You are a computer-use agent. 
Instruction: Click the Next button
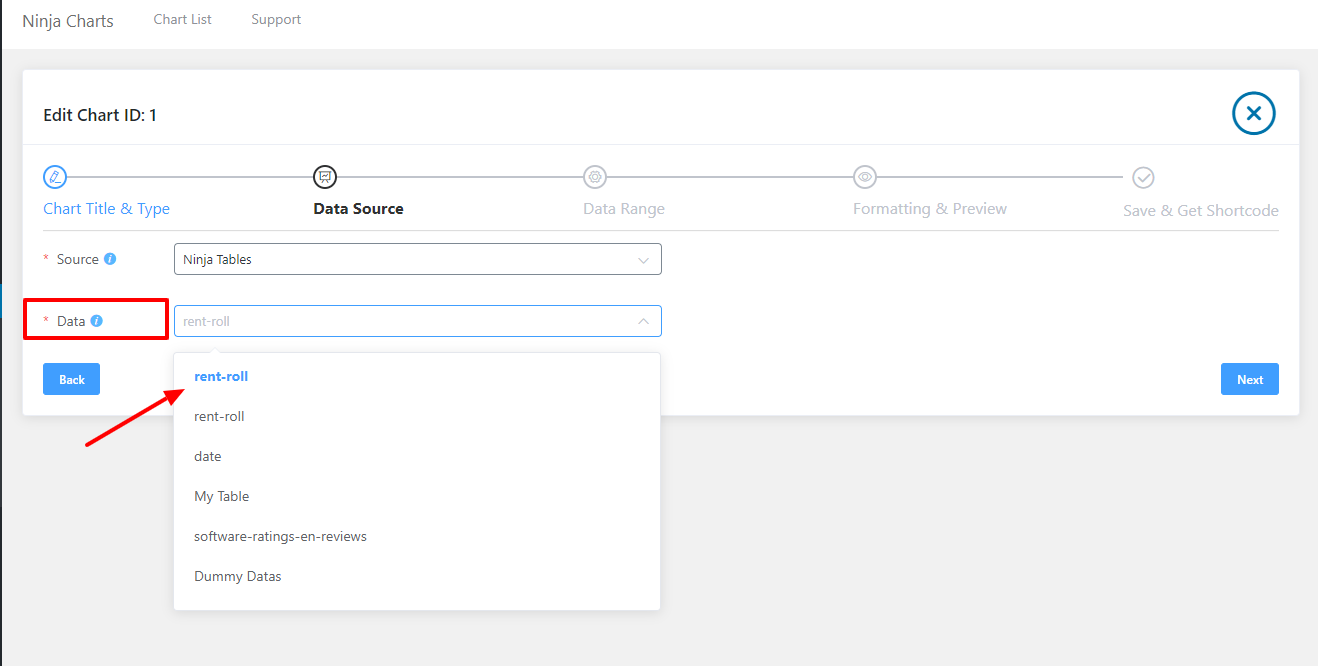[1249, 379]
